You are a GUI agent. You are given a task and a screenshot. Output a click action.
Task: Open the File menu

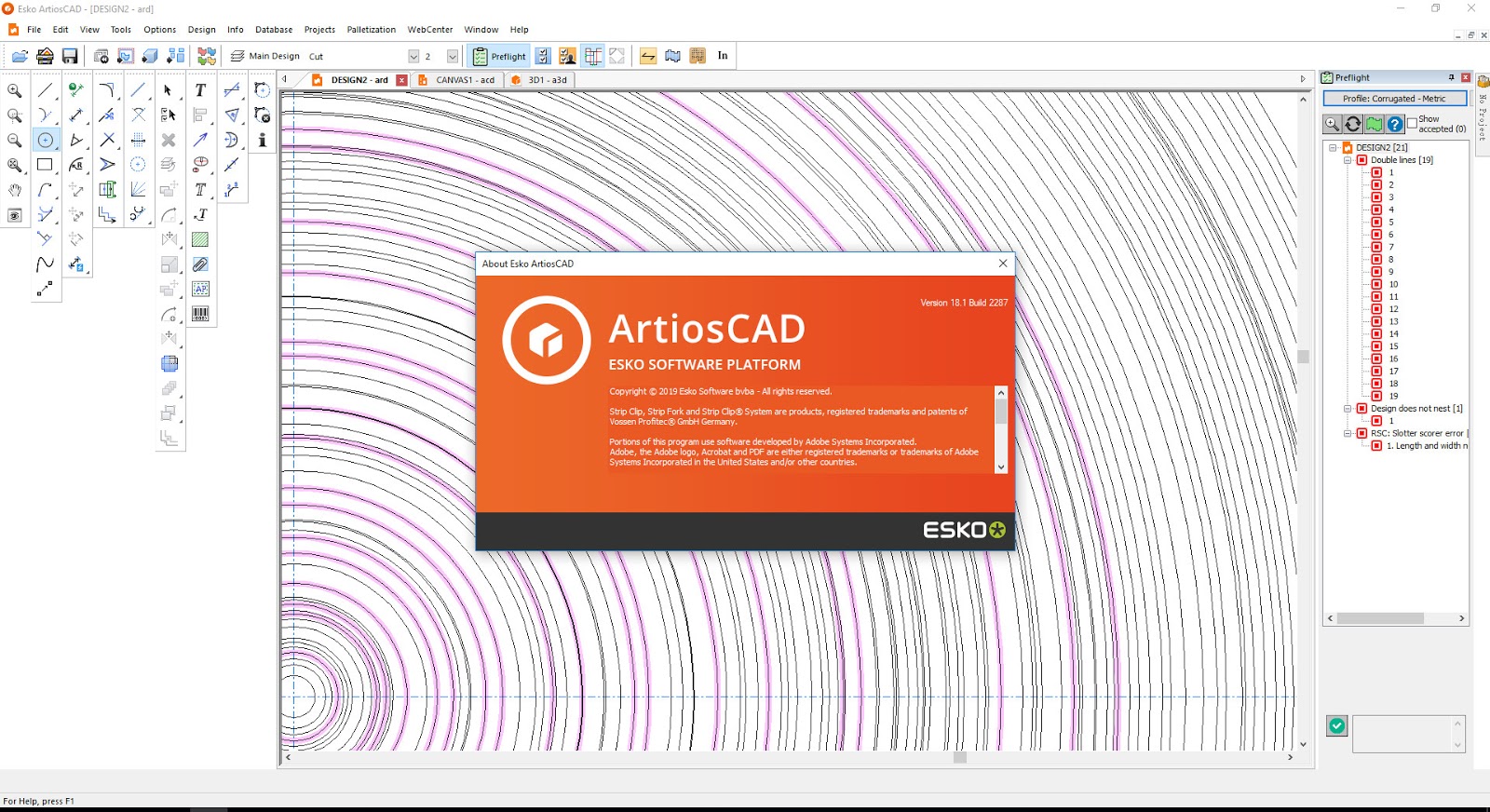34,30
